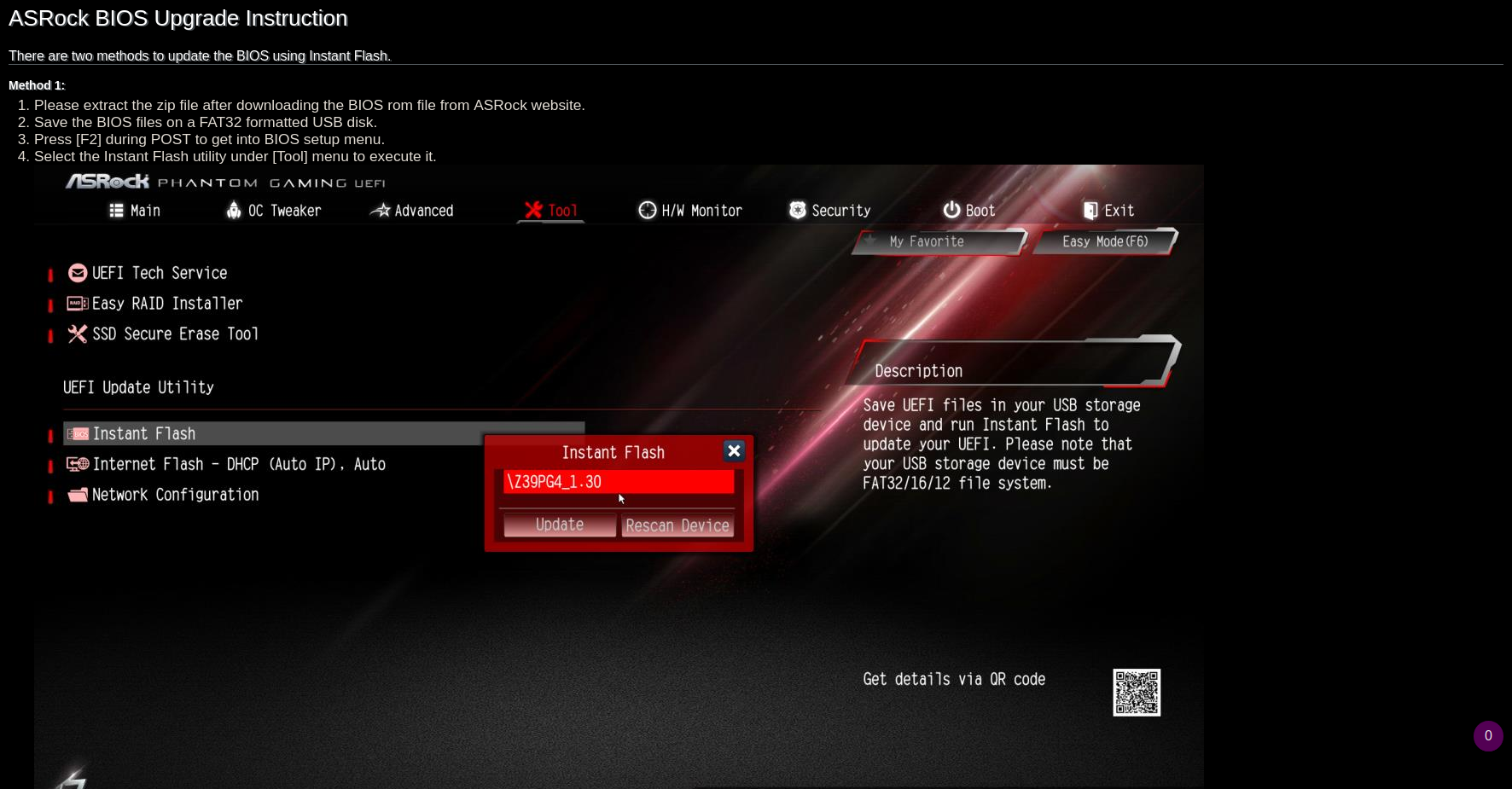Open the Main tab
This screenshot has height=789, width=1512.
pyautogui.click(x=135, y=211)
